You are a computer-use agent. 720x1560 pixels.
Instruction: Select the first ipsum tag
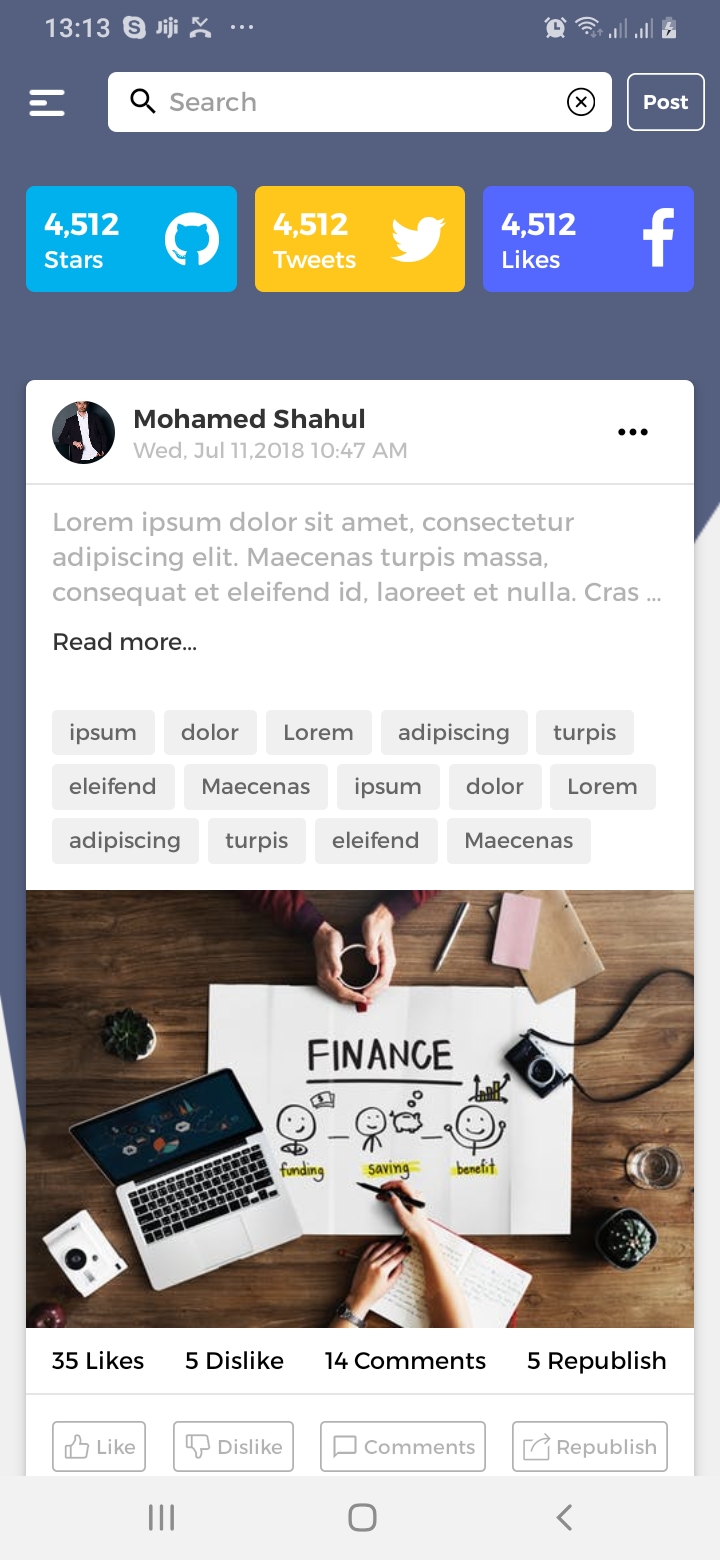[x=103, y=733]
